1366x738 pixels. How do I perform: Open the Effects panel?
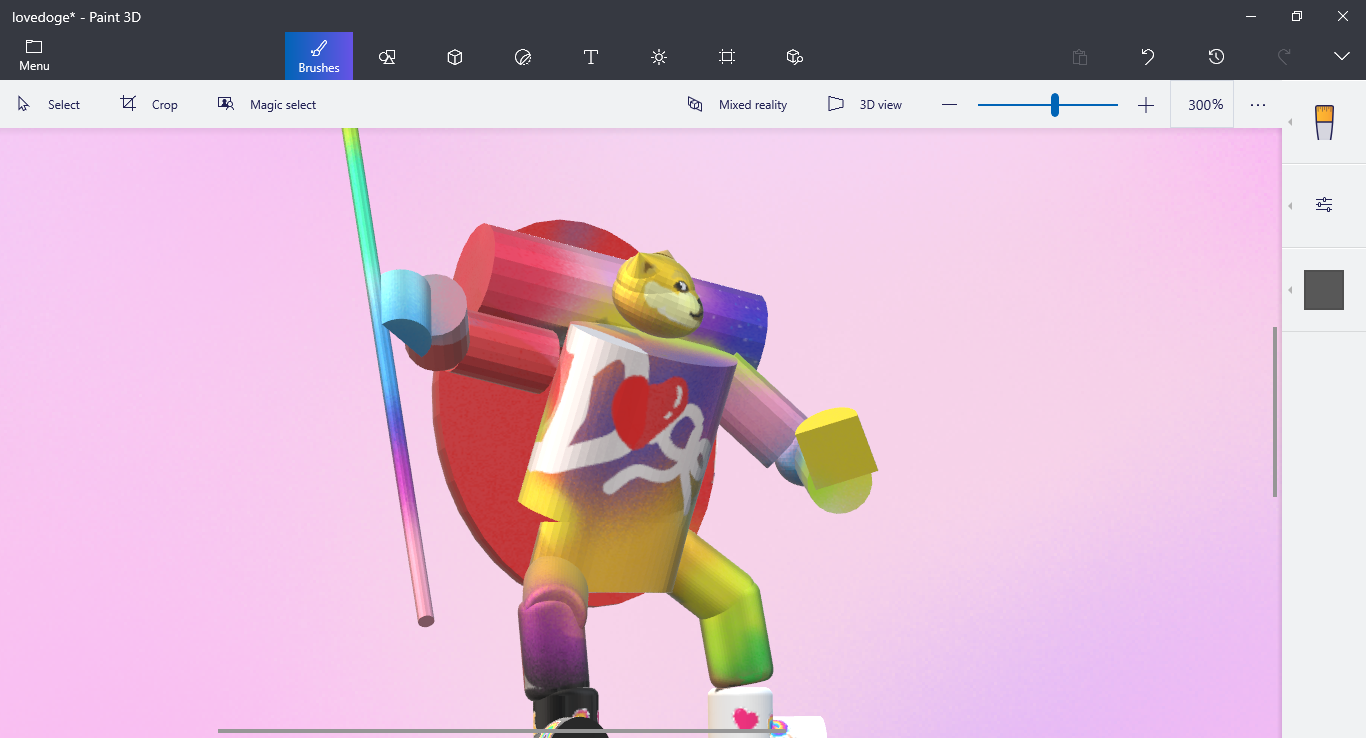coord(659,57)
